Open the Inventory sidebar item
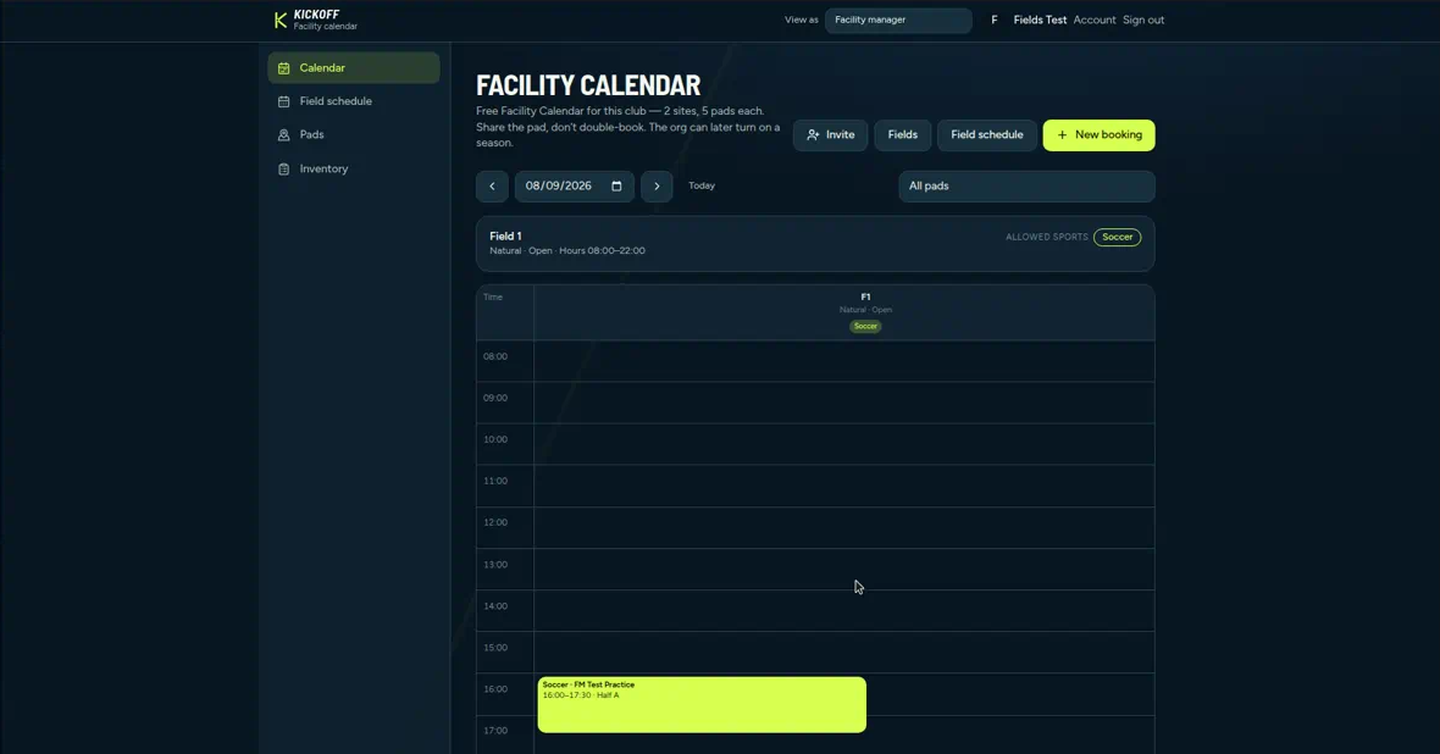Viewport: 1440px width, 754px height. pos(354,169)
